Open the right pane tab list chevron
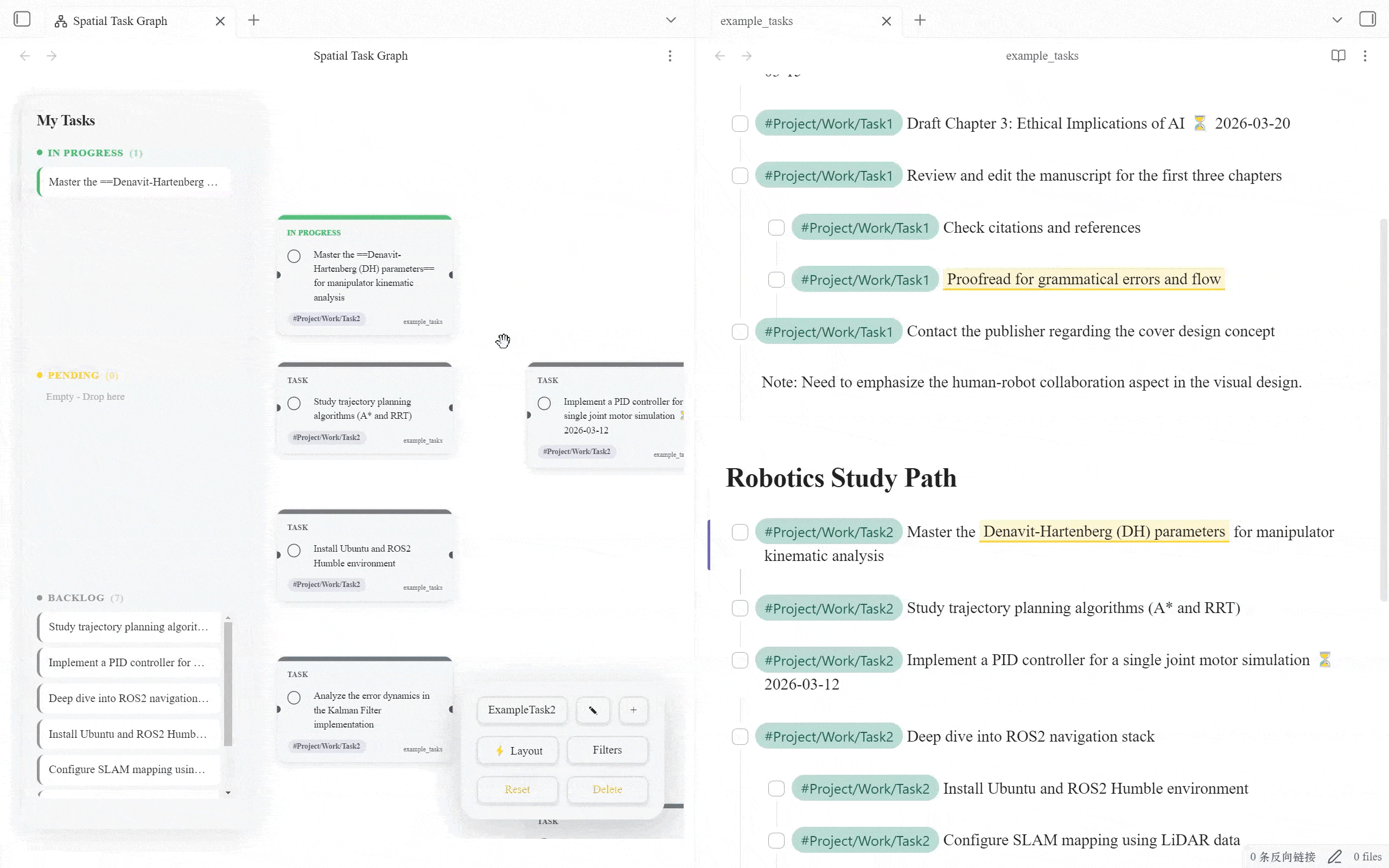1389x868 pixels. (1337, 21)
